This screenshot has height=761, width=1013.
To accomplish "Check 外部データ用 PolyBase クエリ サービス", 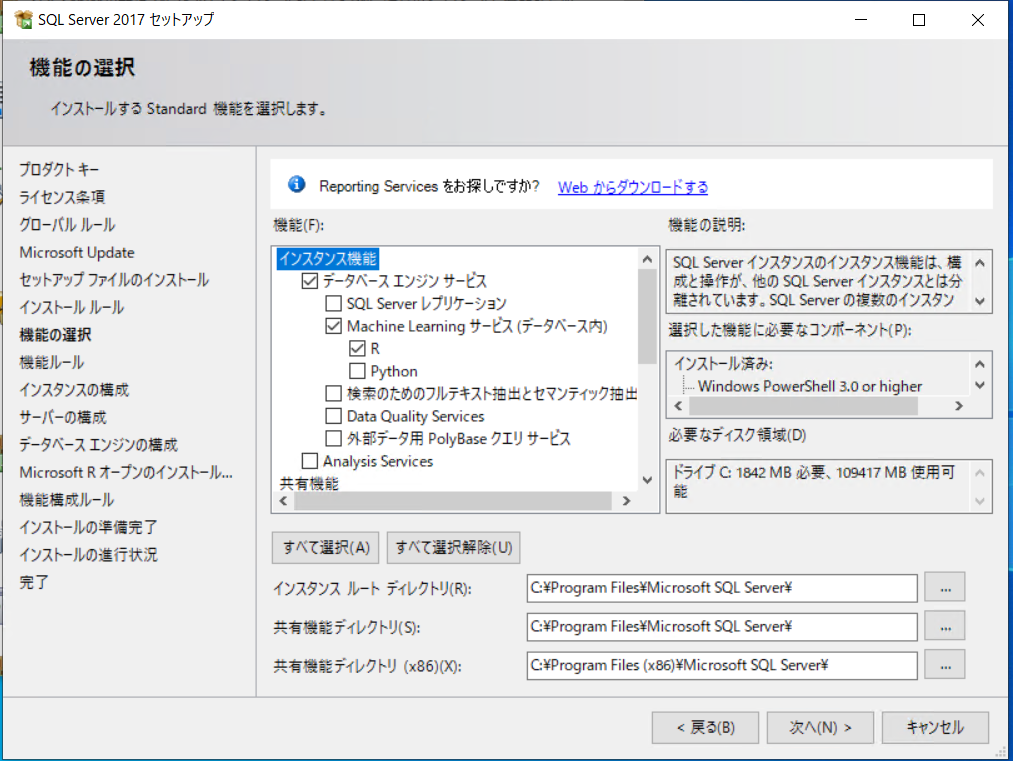I will tap(333, 439).
